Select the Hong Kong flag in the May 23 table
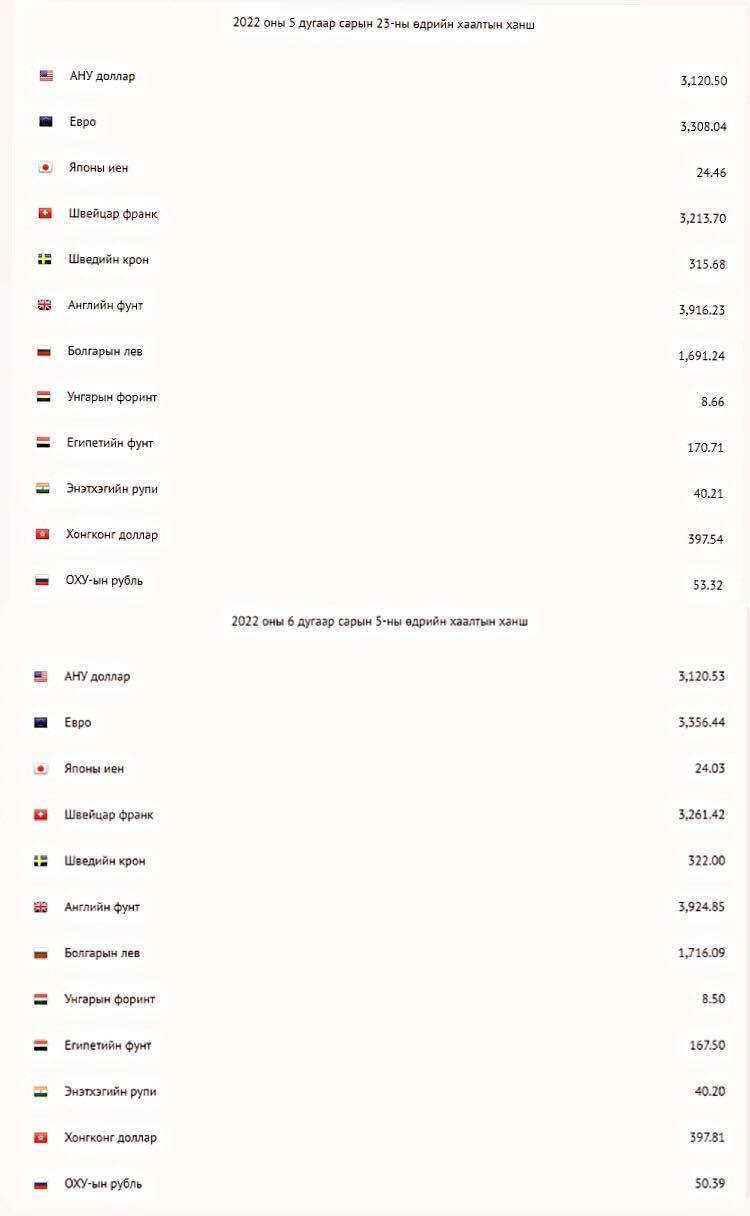 [43, 535]
